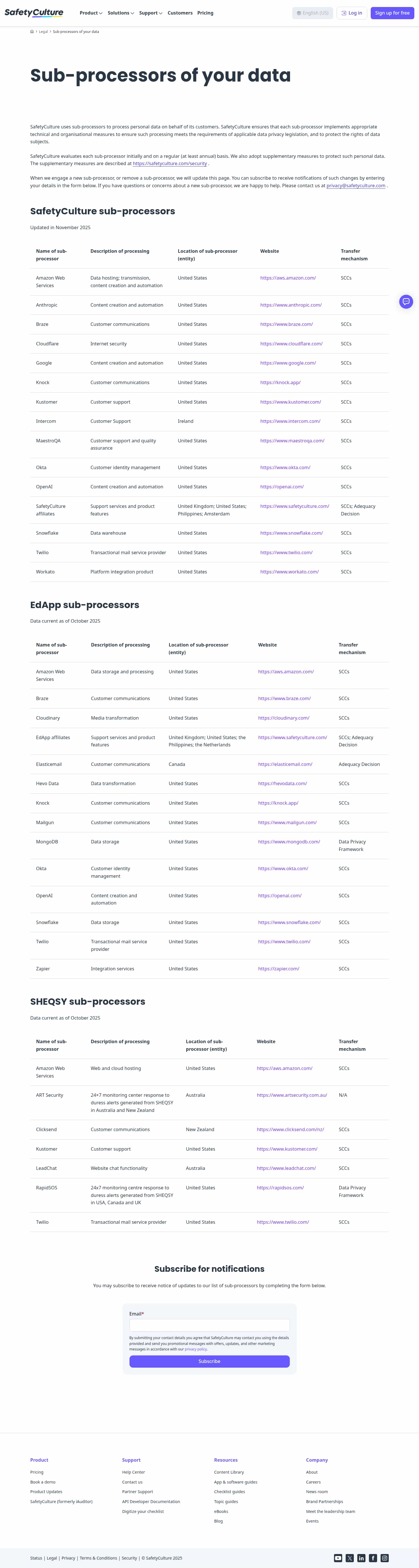Go to the Customers page
The height and width of the screenshot is (1568, 419).
click(180, 13)
